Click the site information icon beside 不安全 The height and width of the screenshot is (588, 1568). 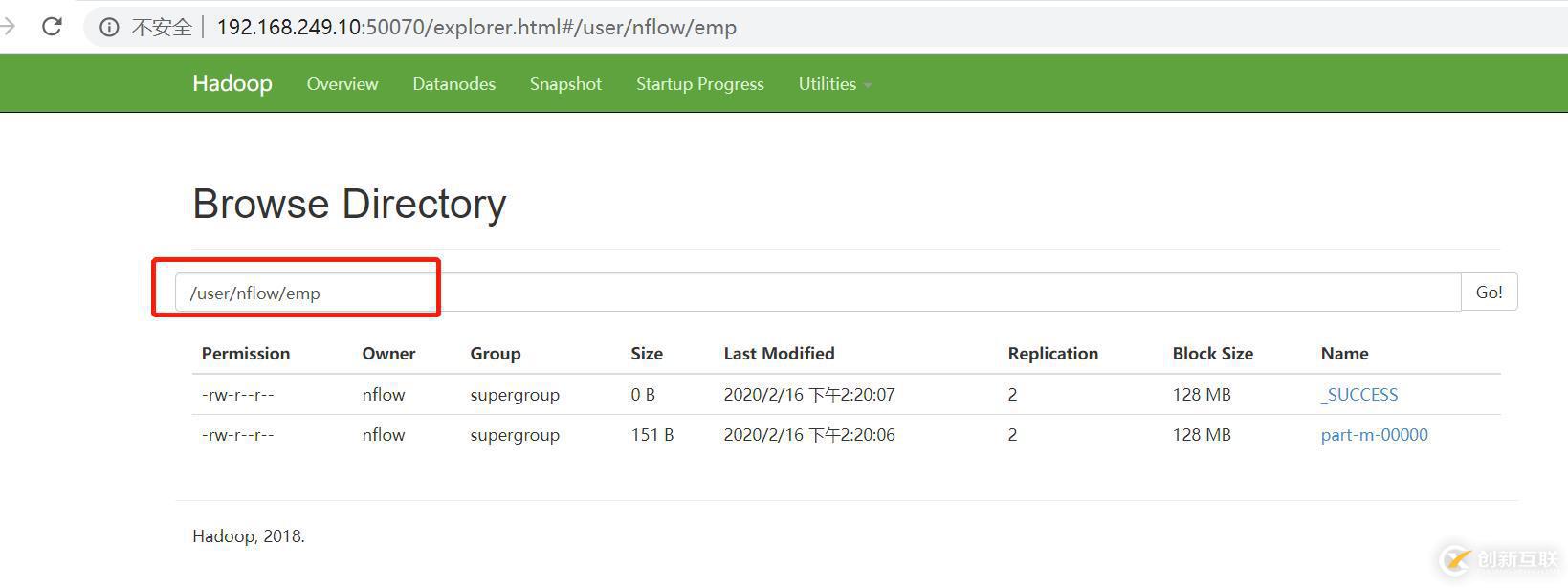pos(109,28)
